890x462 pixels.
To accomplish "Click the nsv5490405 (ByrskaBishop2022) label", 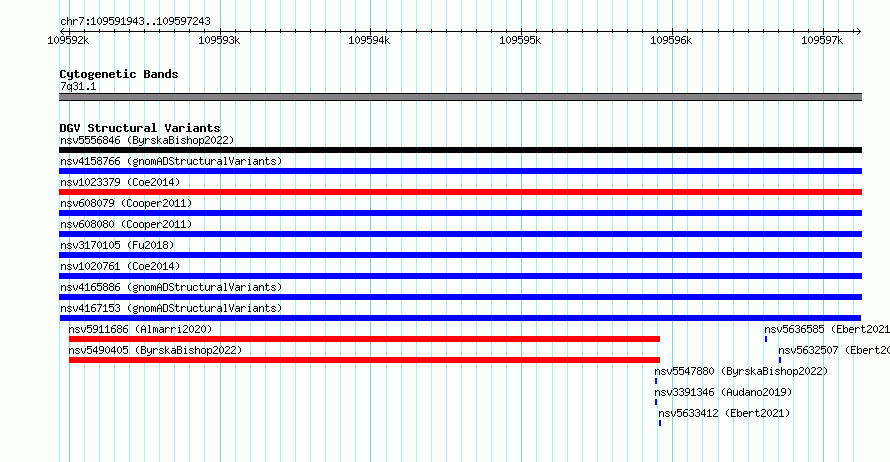I will [x=155, y=350].
